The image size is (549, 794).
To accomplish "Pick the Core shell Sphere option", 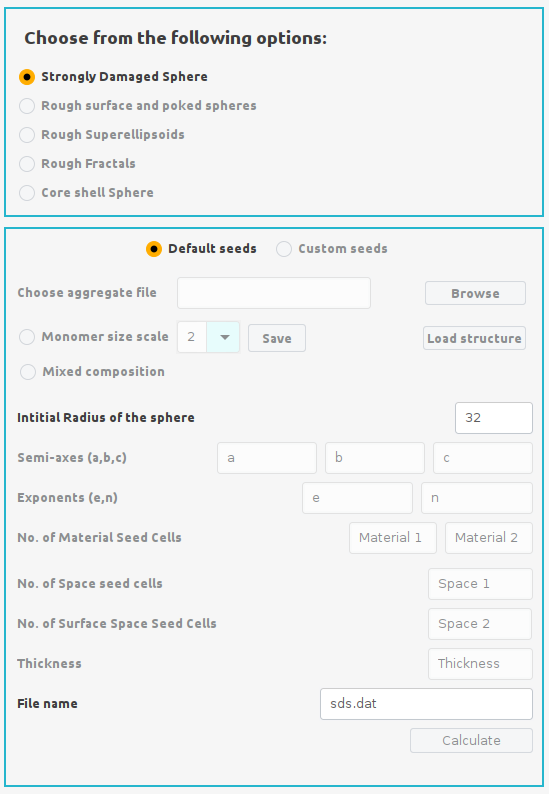I will [27, 193].
